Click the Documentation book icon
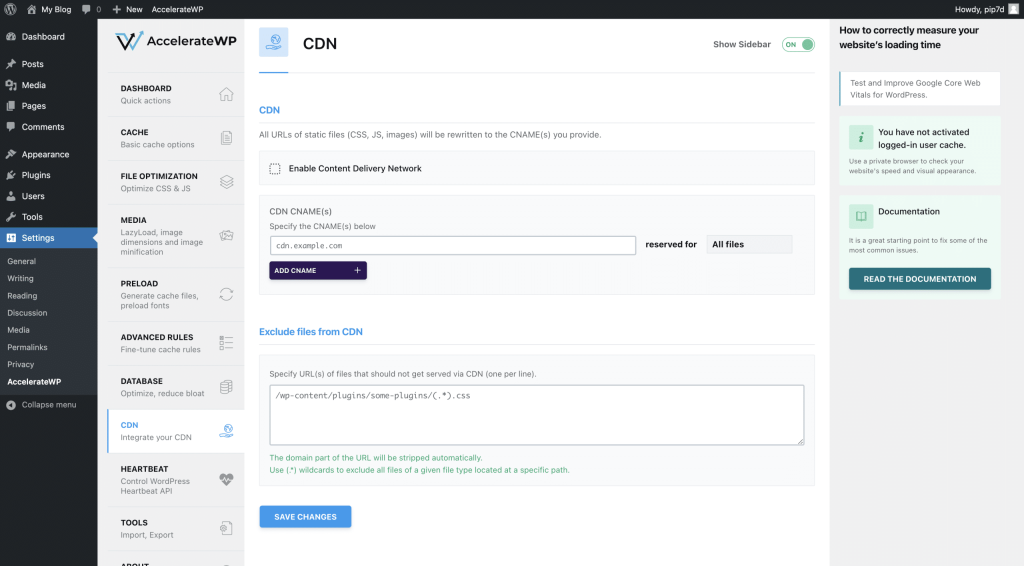1024x566 pixels. (x=861, y=216)
